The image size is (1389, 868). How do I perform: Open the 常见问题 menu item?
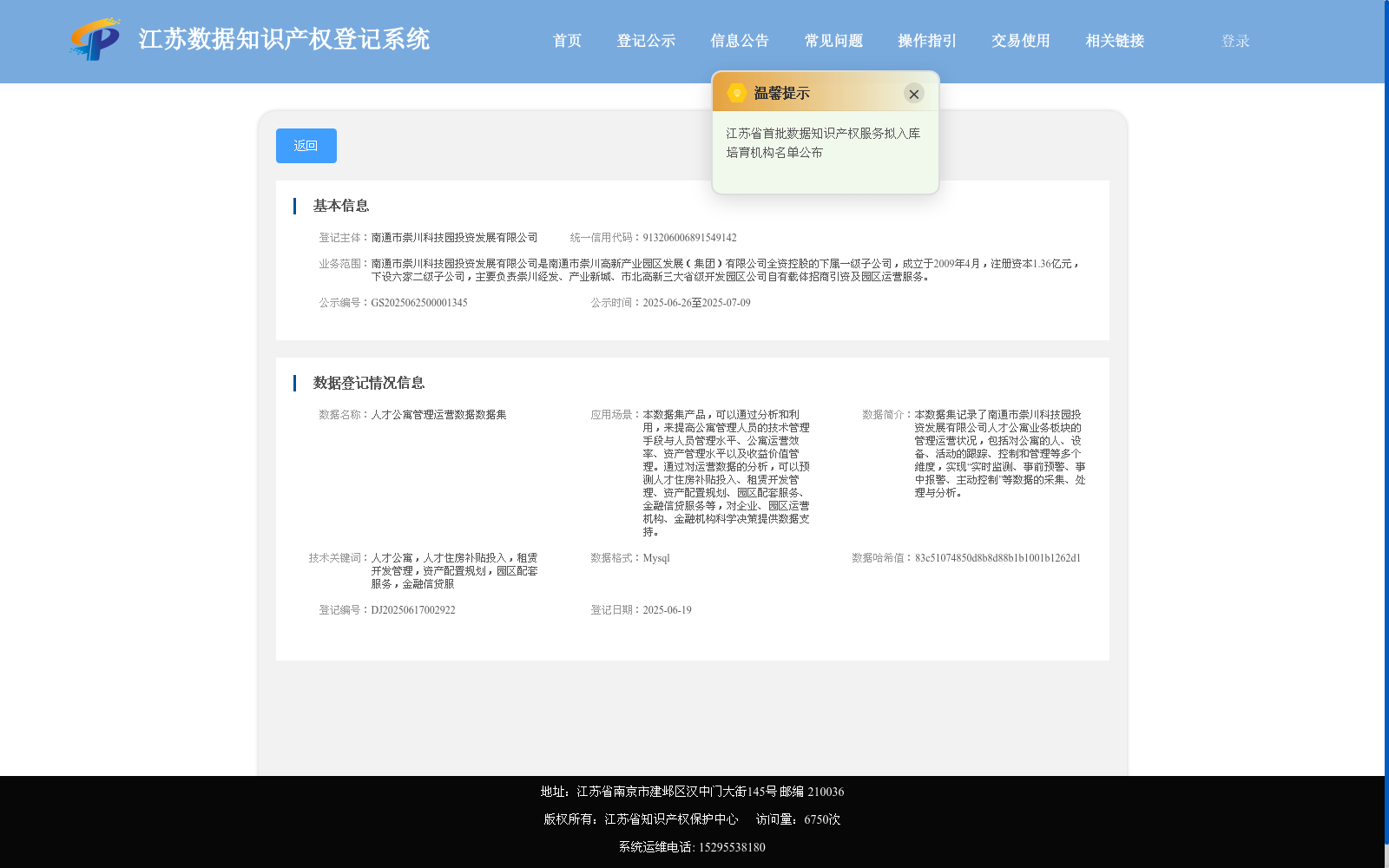pyautogui.click(x=833, y=41)
